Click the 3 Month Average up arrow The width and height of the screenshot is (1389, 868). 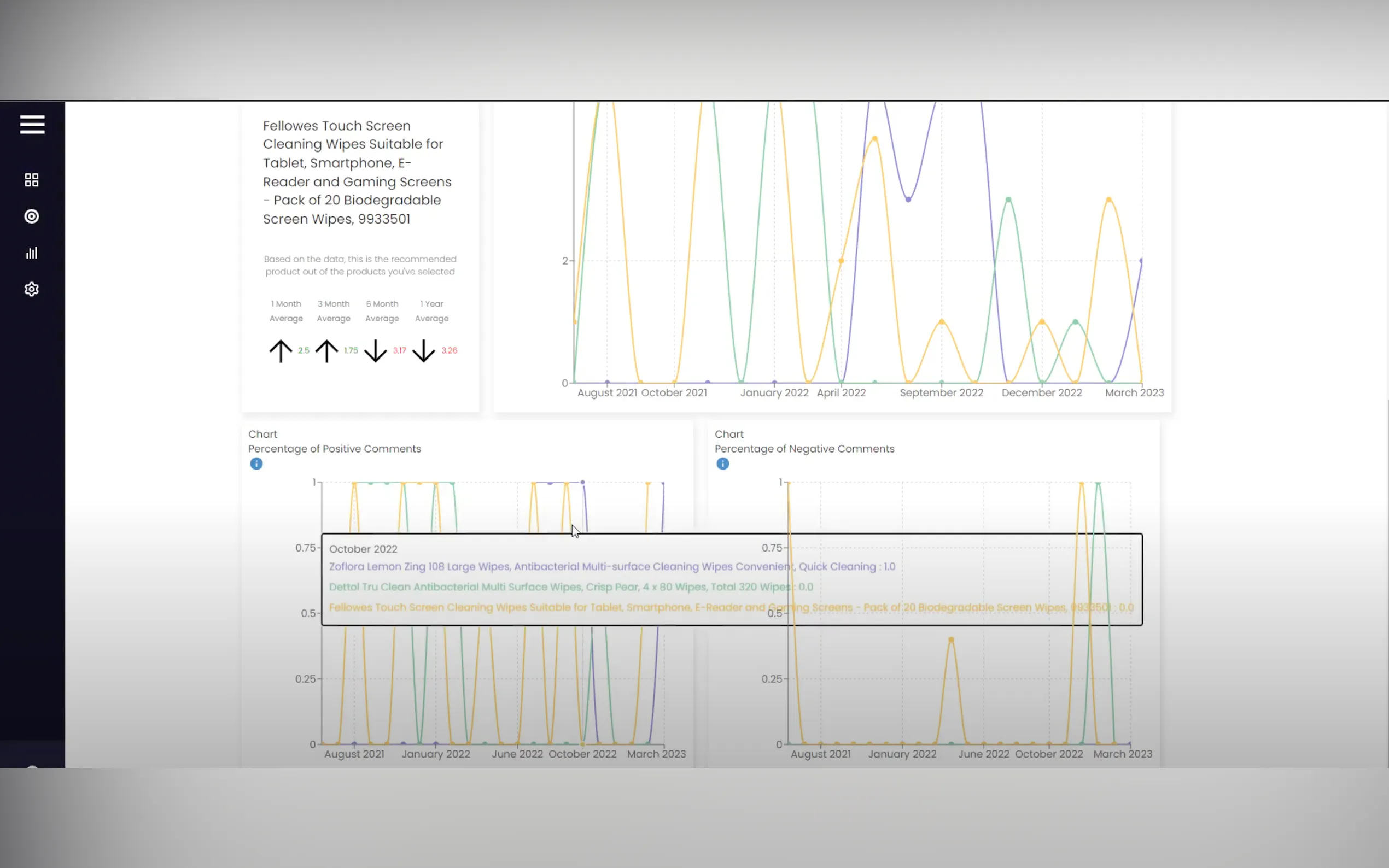pos(326,351)
